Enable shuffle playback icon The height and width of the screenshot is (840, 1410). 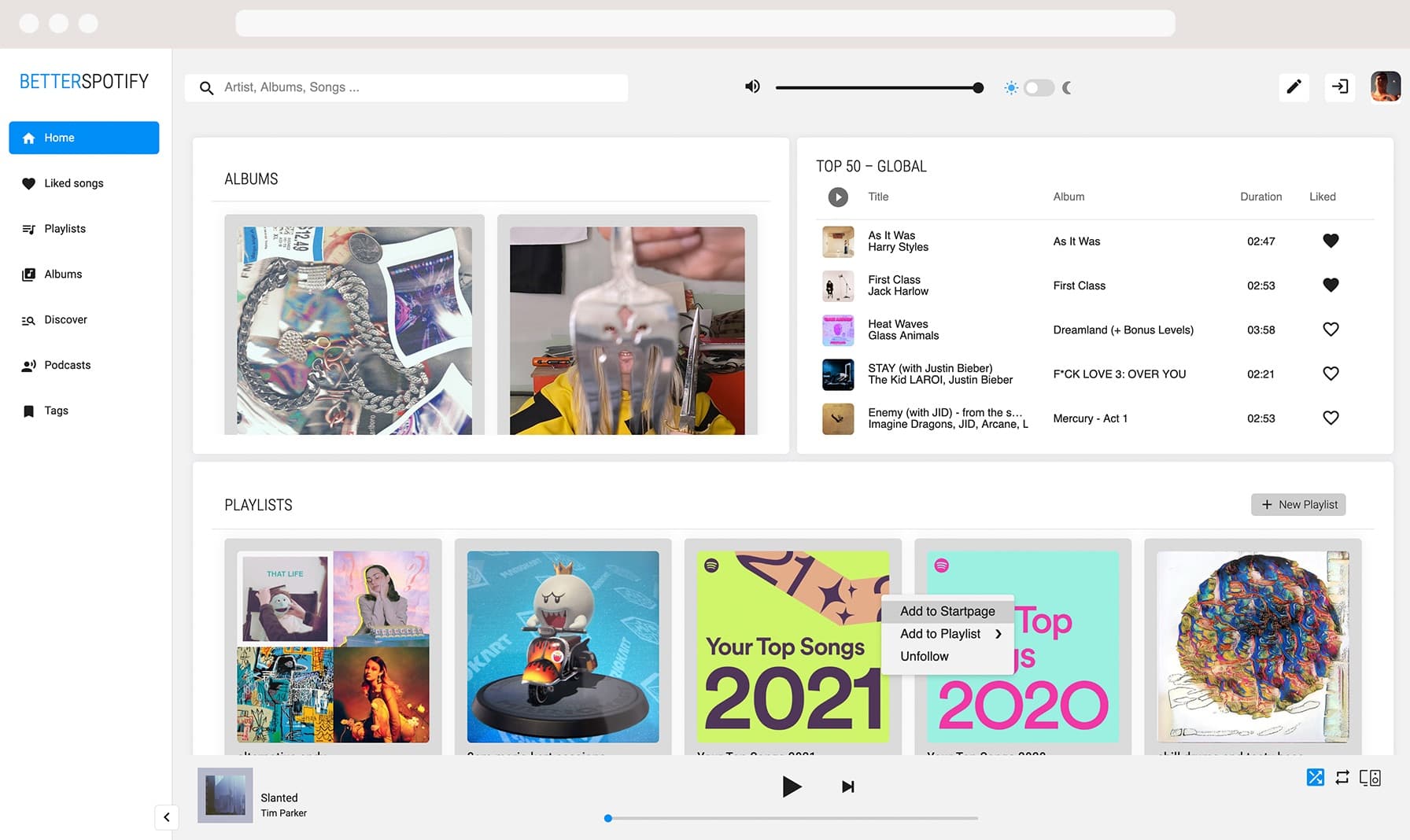[1315, 778]
